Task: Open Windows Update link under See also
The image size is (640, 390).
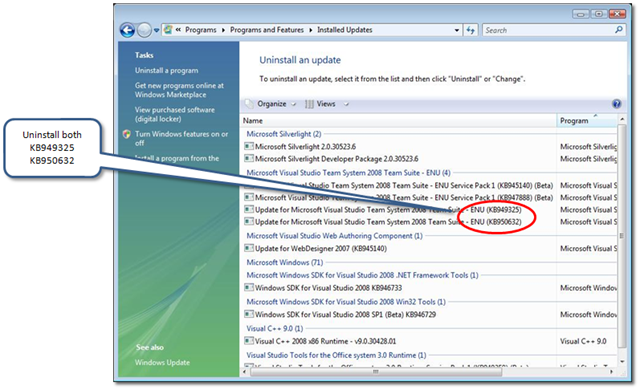Action: tap(162, 363)
